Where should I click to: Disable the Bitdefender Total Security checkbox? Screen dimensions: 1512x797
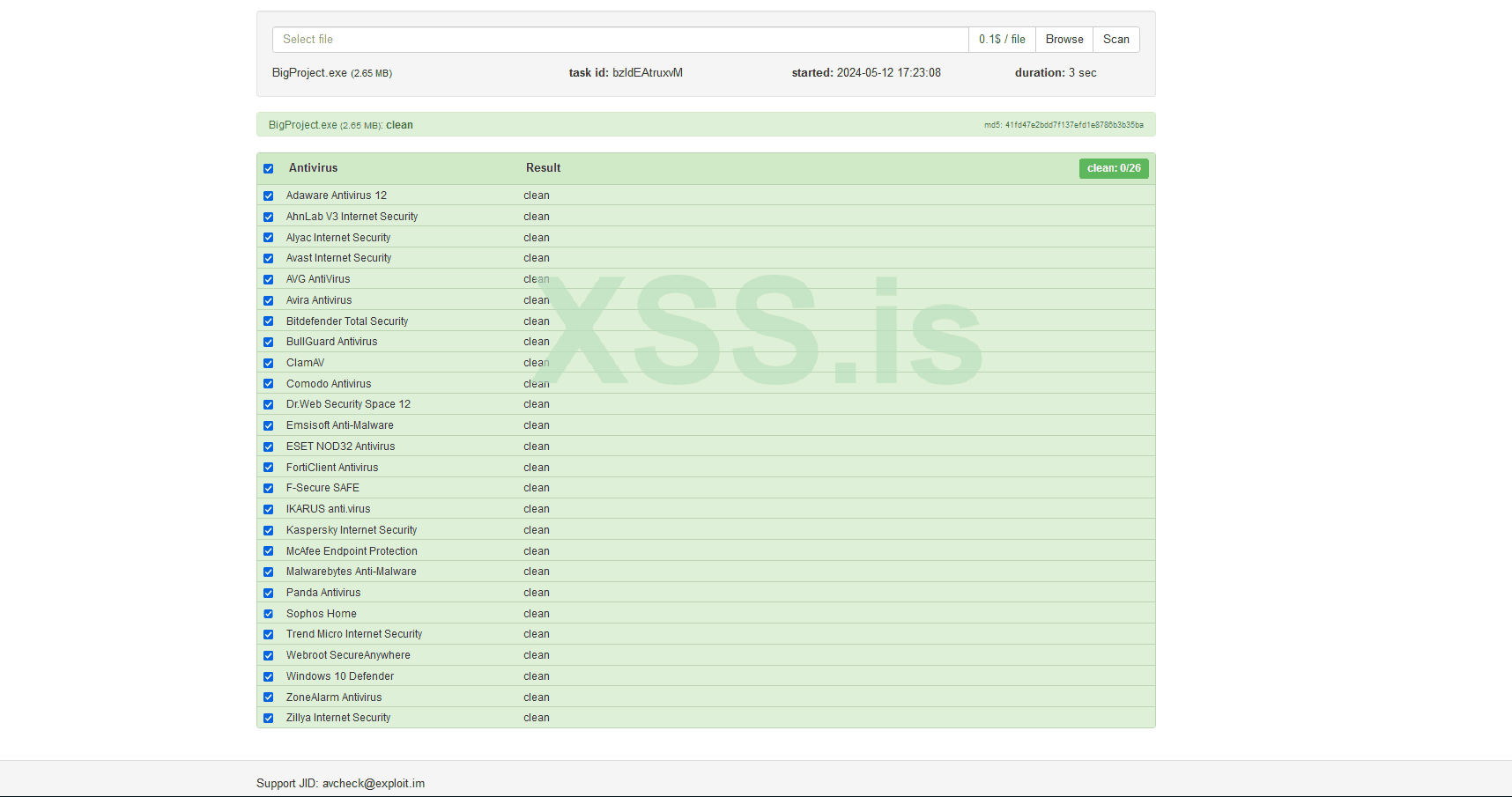(269, 321)
